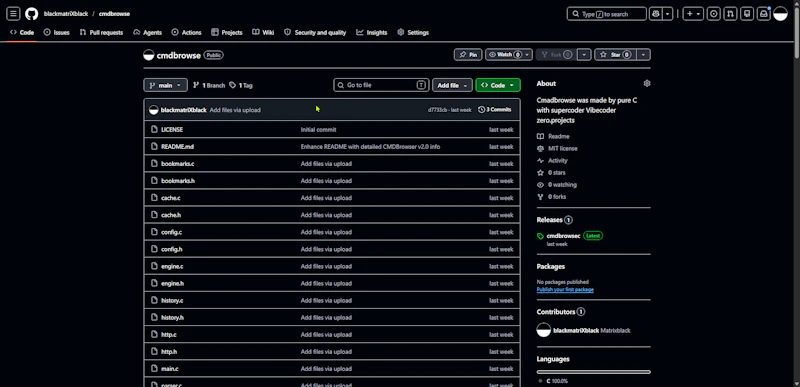View the 1 Branch link
This screenshot has width=800, height=387.
pos(209,85)
